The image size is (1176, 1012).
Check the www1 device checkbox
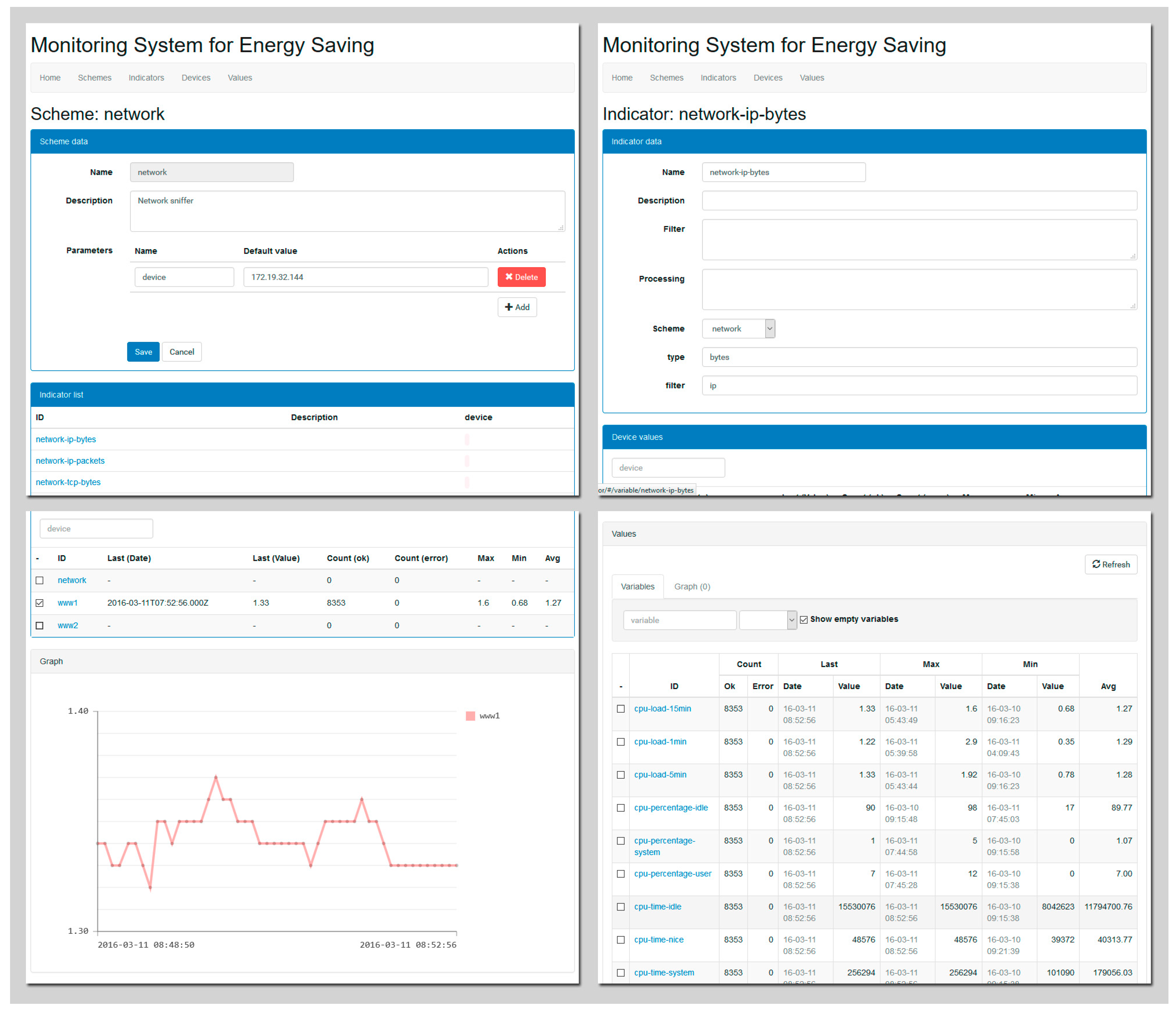[x=40, y=603]
